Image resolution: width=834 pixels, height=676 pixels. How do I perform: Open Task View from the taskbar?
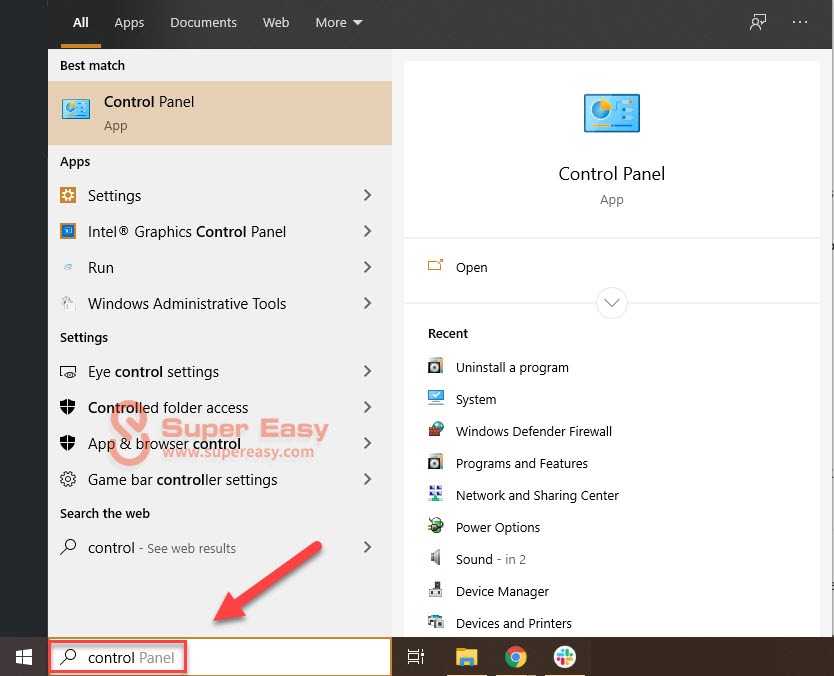point(416,657)
